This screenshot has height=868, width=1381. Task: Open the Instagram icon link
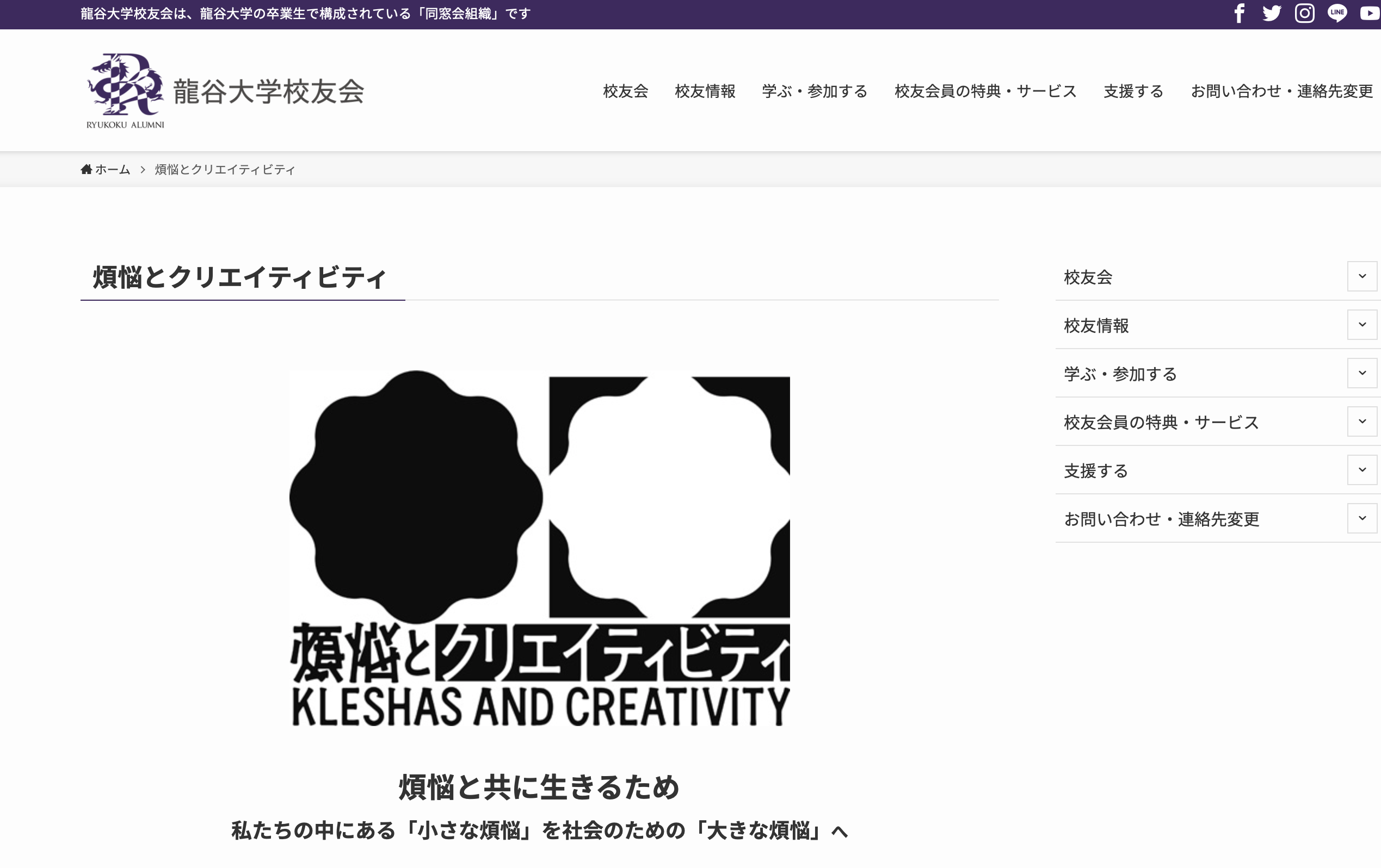coord(1305,13)
